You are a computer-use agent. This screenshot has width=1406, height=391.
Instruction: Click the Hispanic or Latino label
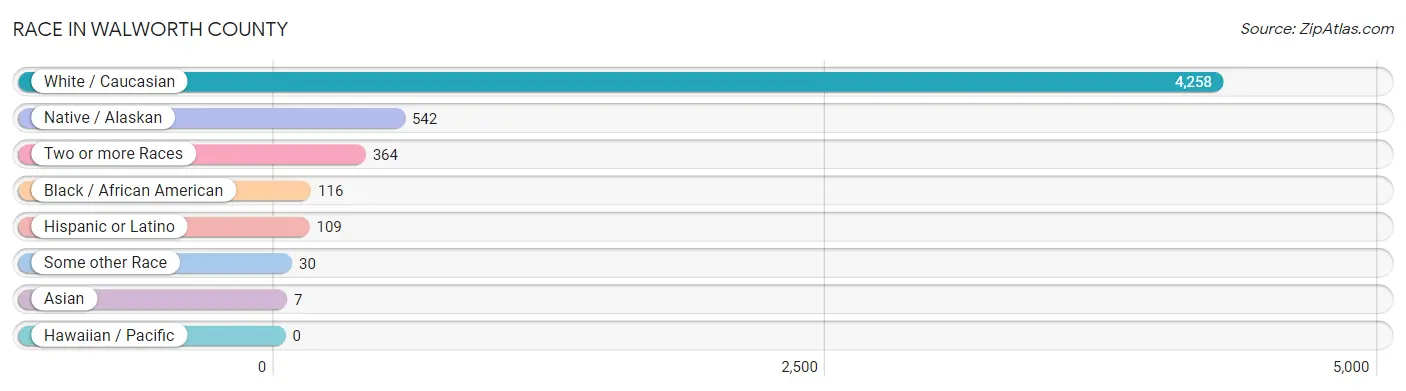(109, 227)
